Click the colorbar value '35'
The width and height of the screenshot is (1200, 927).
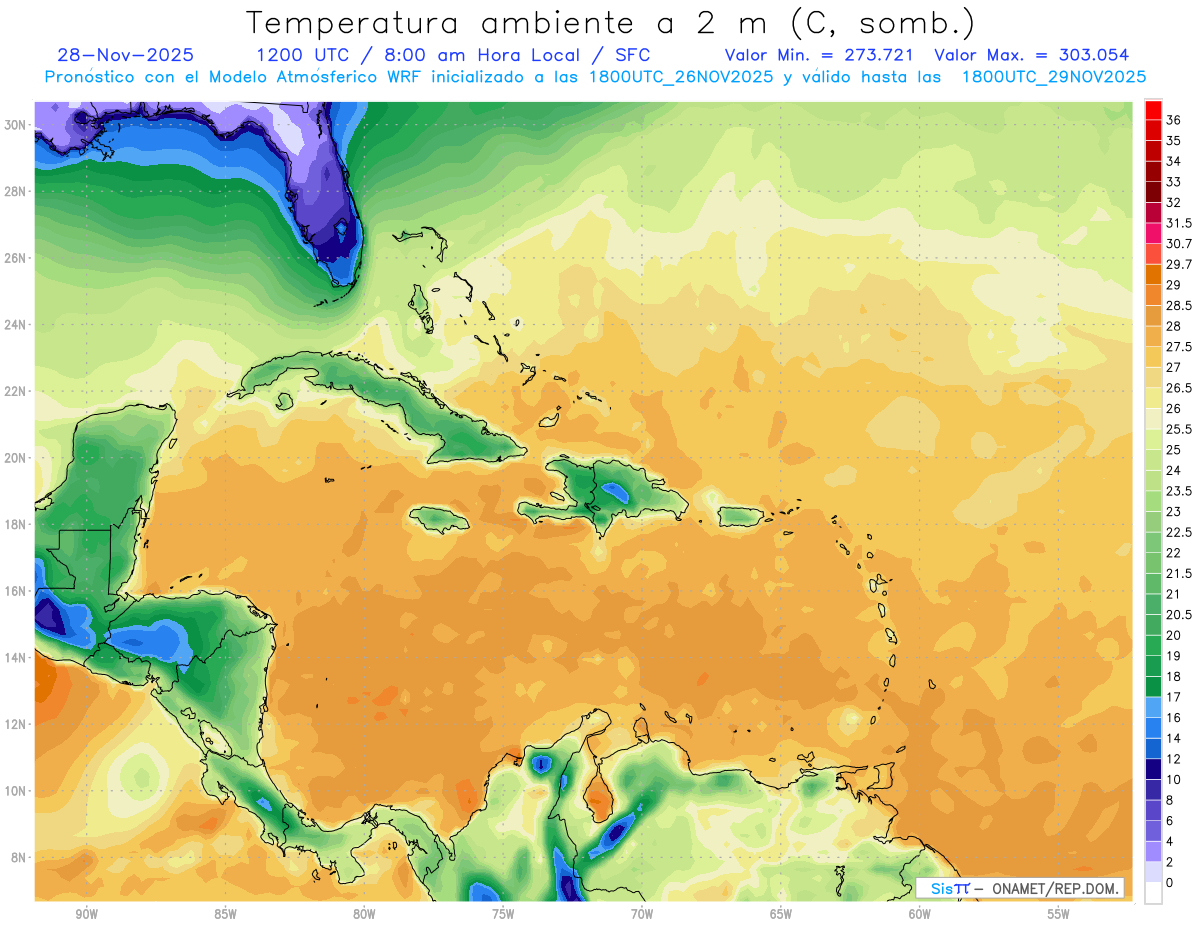[1173, 141]
